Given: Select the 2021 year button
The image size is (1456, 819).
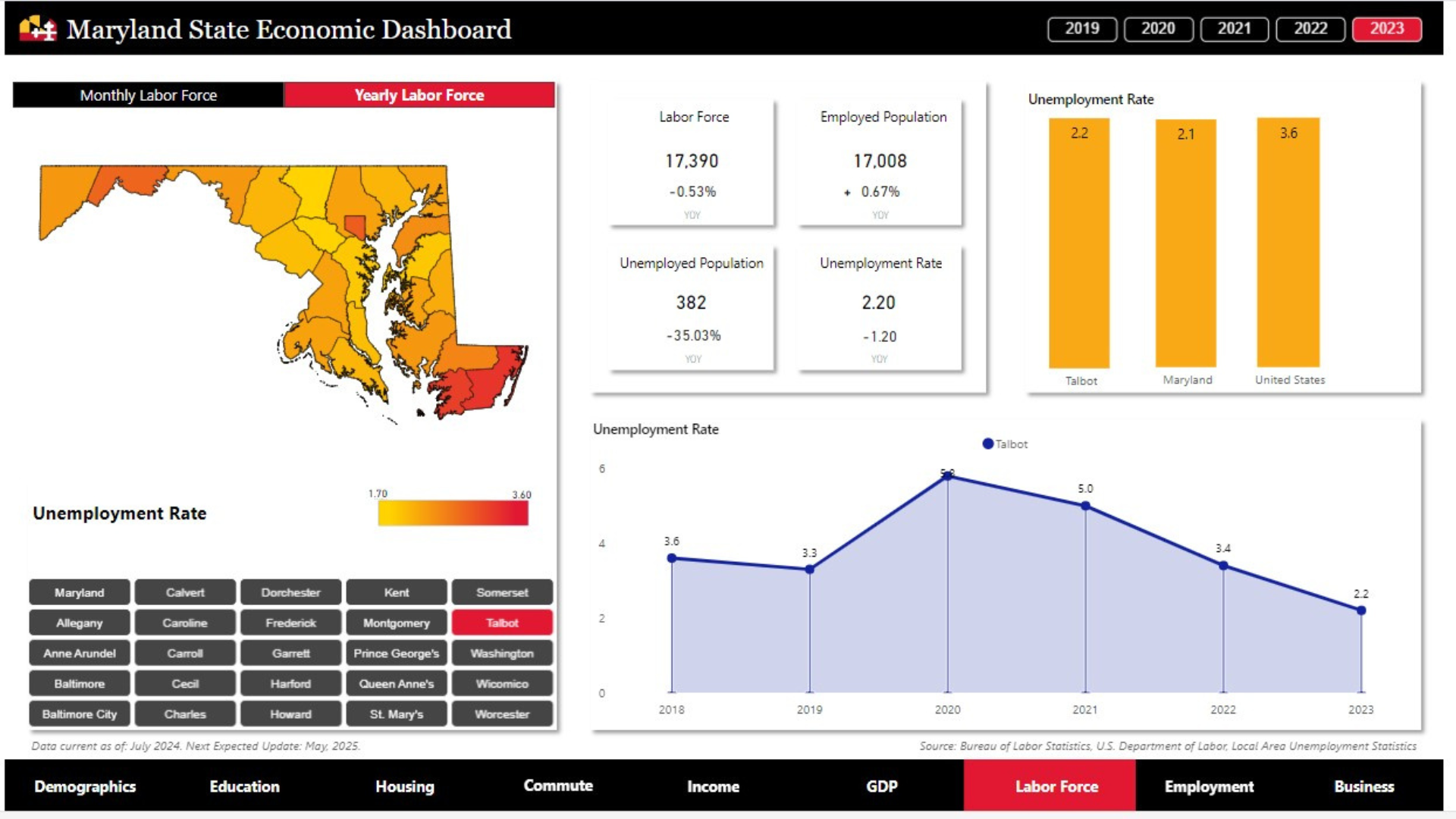Looking at the screenshot, I should (1234, 29).
